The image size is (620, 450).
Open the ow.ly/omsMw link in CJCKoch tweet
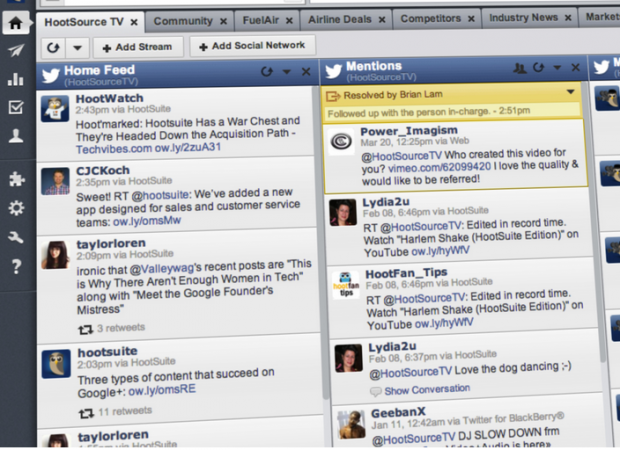pos(147,221)
